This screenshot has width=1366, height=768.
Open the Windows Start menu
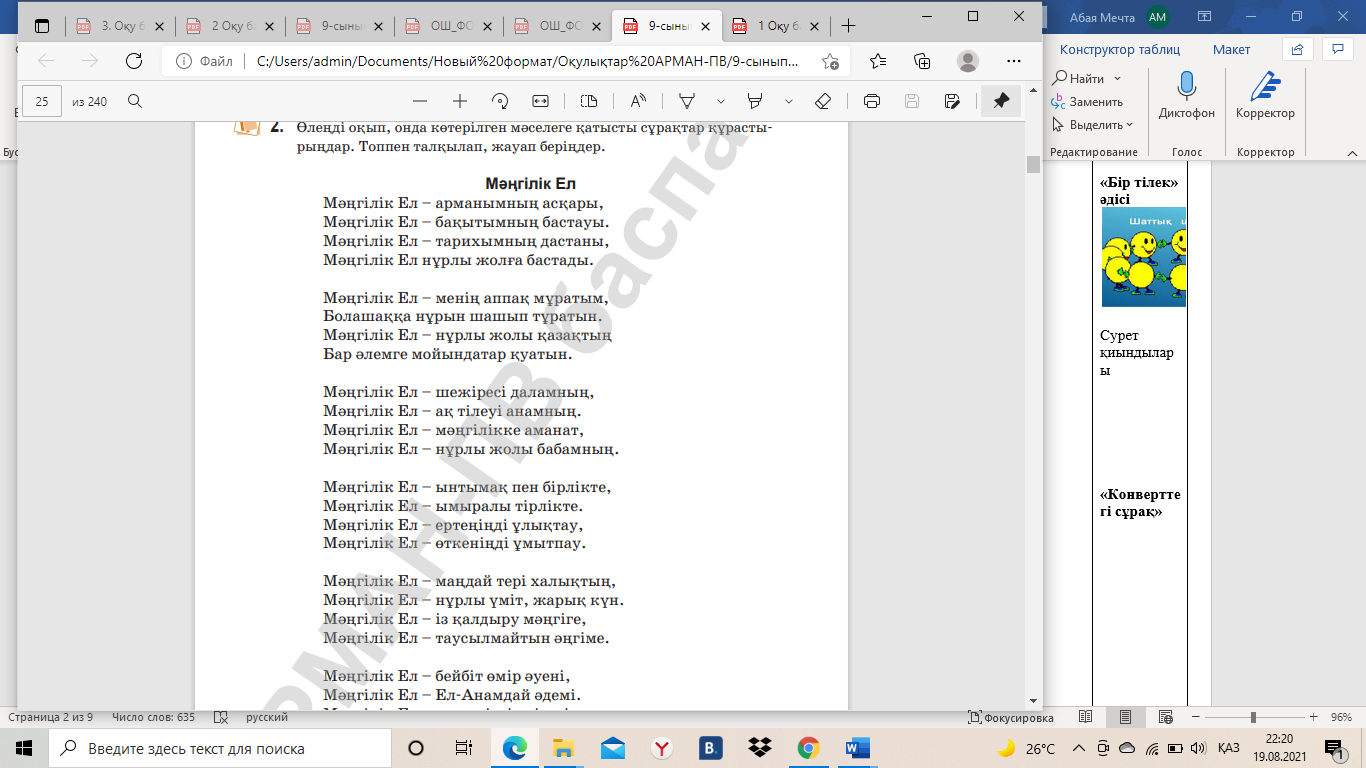coord(24,748)
